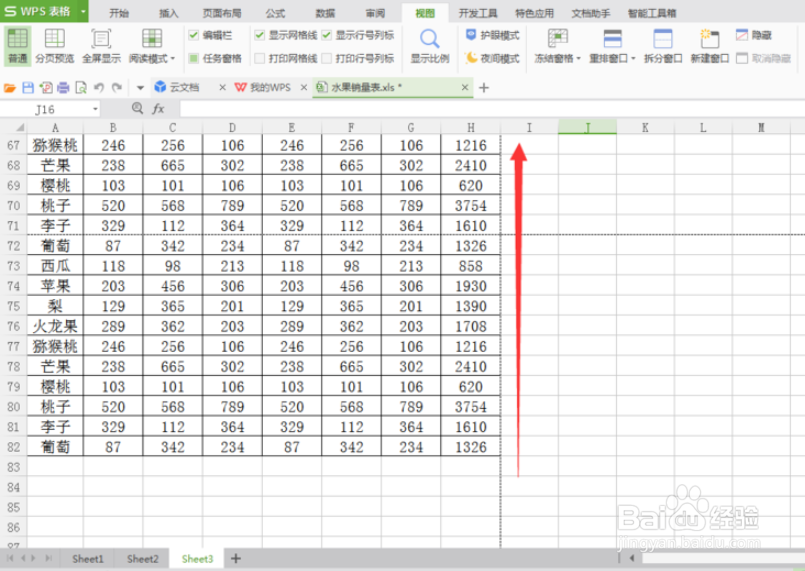
Task: Click the open folder icon in quick toolbar
Action: point(10,88)
